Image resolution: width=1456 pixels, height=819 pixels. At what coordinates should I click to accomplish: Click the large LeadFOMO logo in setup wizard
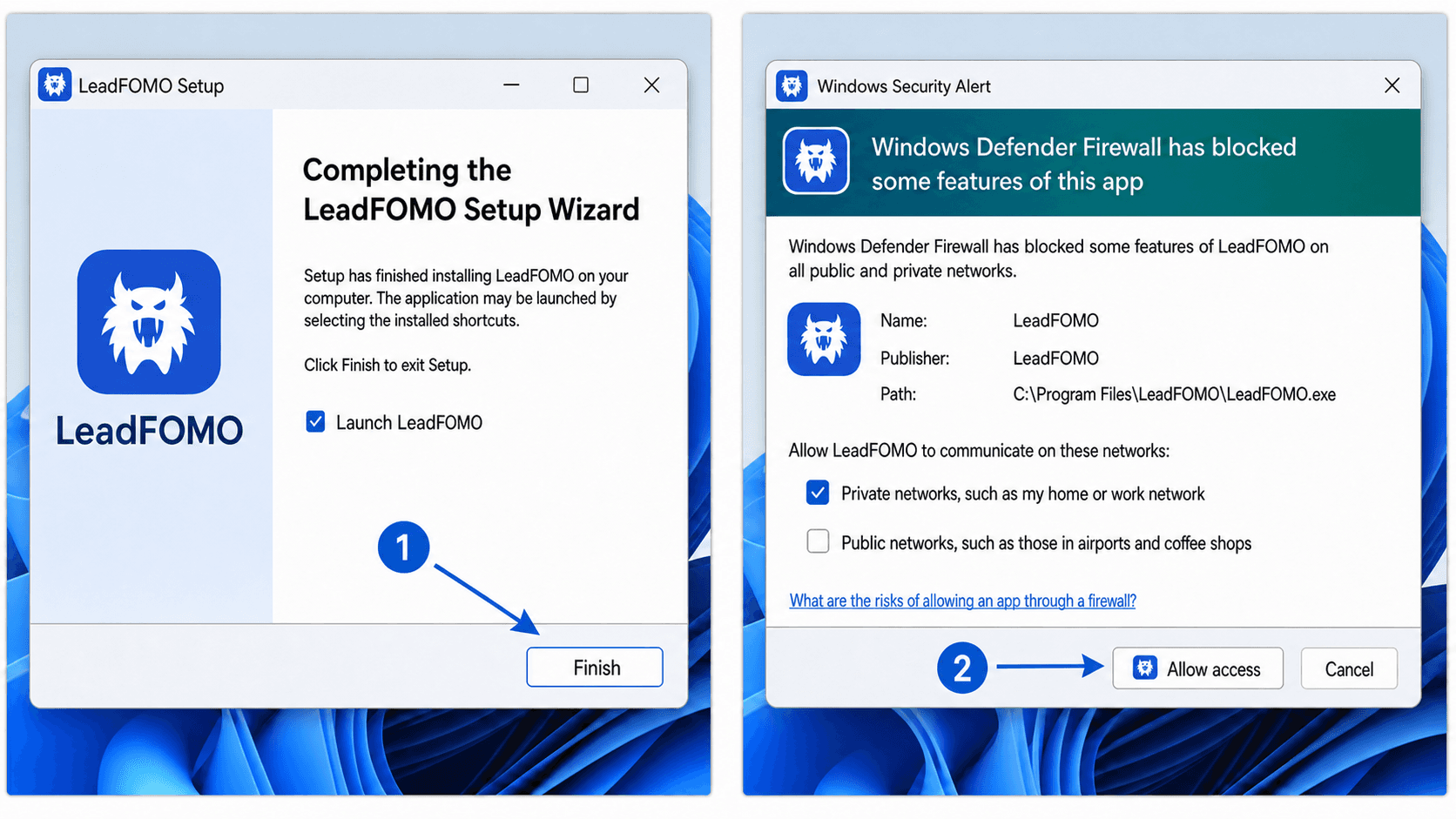pos(149,322)
